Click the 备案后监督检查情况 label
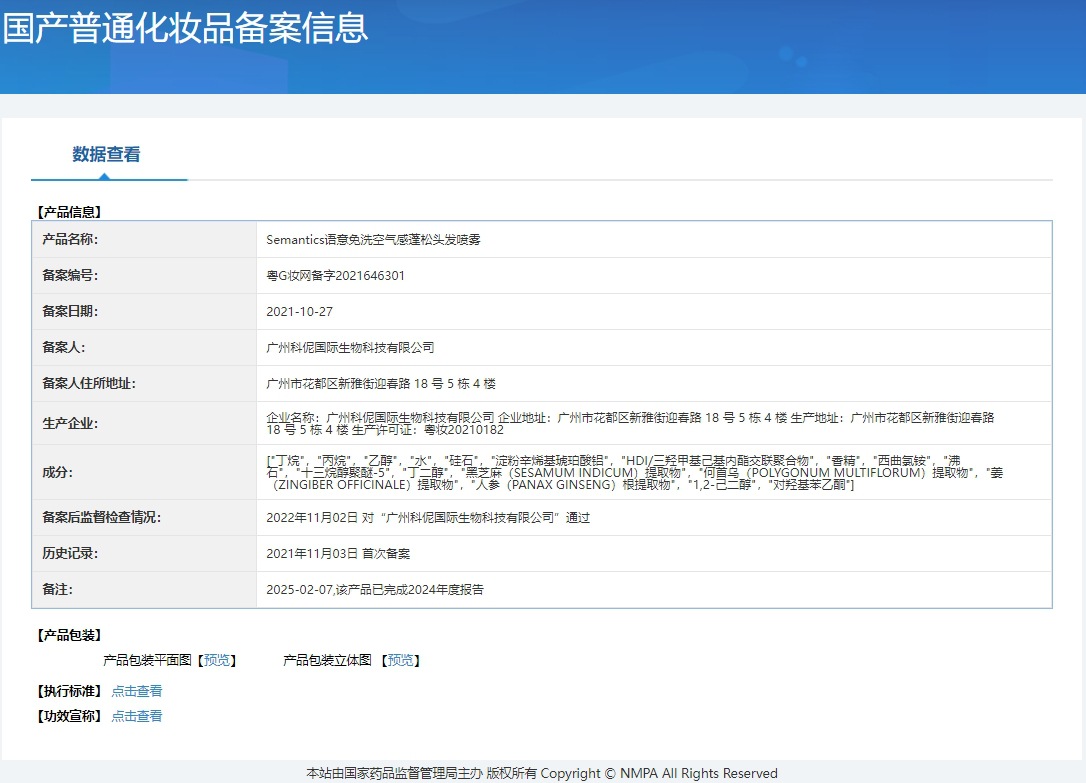This screenshot has width=1086, height=783. (101, 518)
